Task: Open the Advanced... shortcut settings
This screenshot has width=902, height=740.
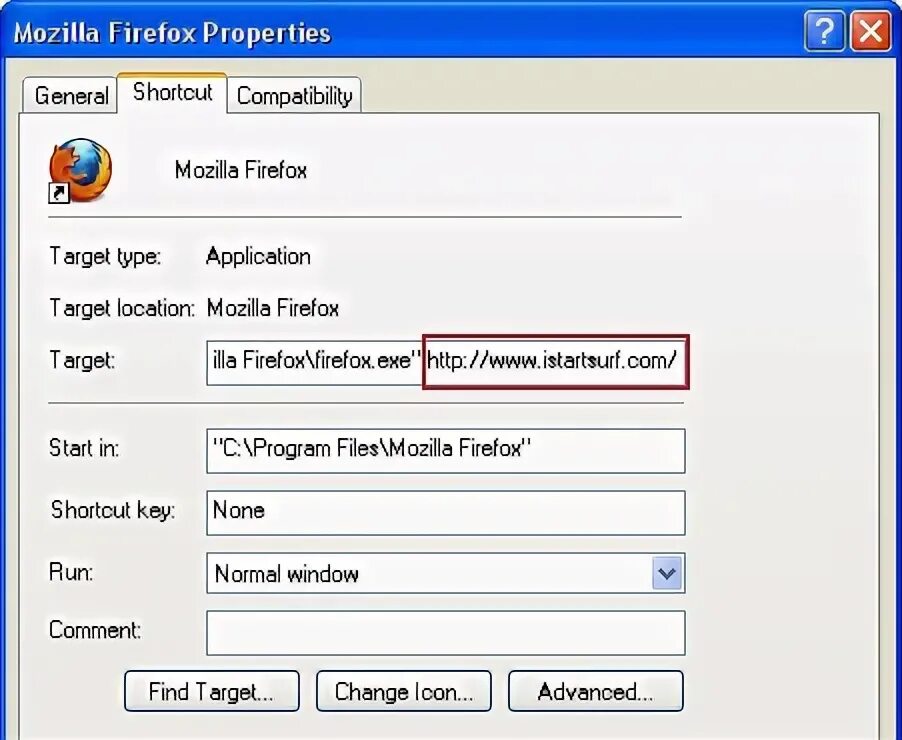Action: 596,691
